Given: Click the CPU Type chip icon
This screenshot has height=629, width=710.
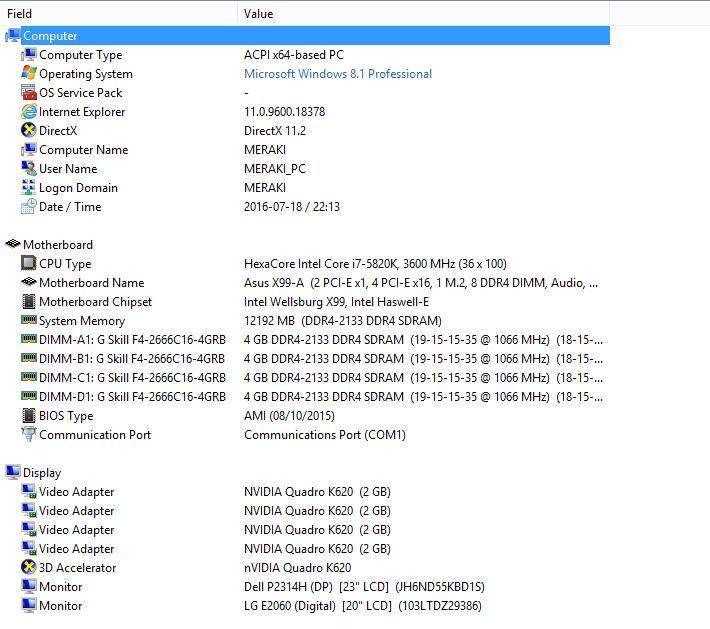Looking at the screenshot, I should 29,263.
